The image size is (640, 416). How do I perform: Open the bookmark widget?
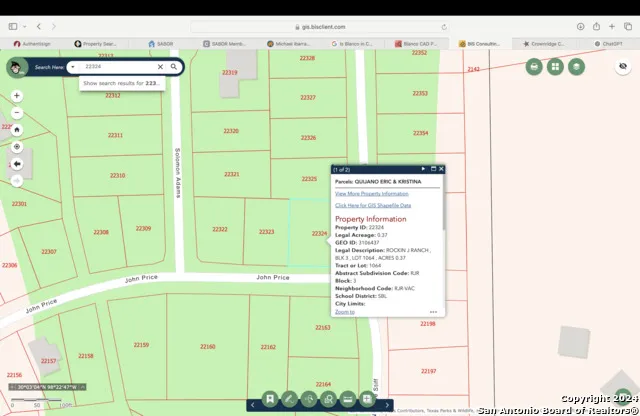tap(270, 399)
